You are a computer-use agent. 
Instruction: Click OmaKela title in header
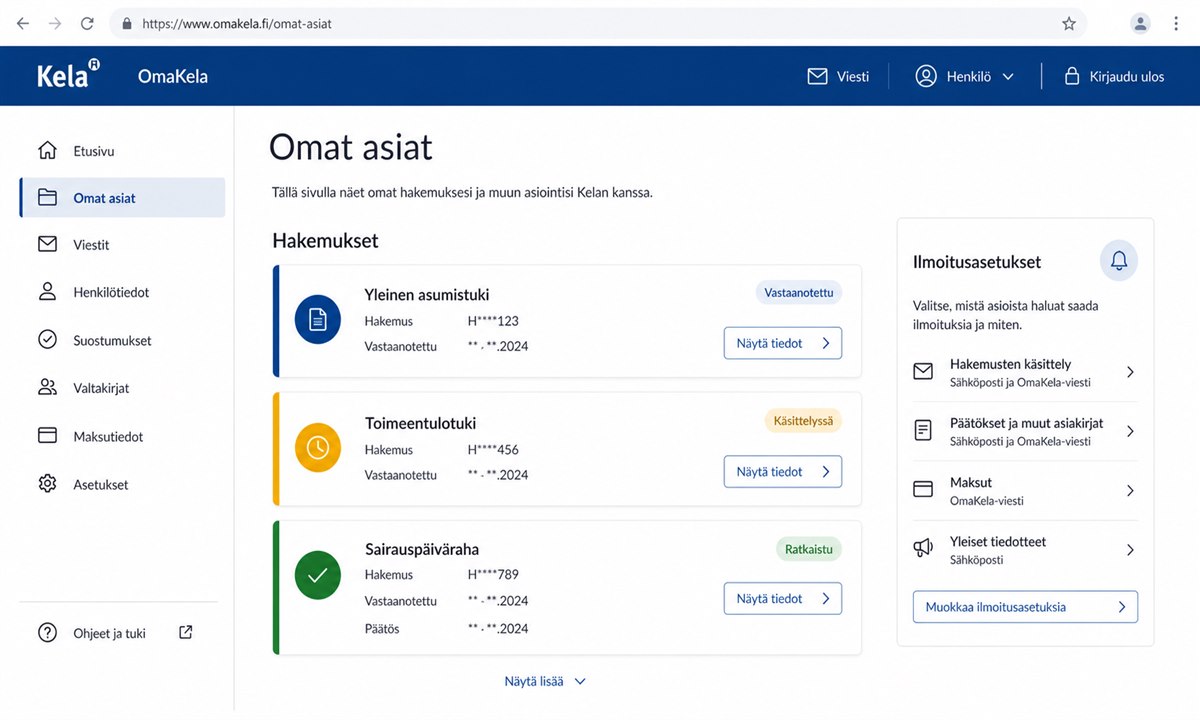pos(173,76)
